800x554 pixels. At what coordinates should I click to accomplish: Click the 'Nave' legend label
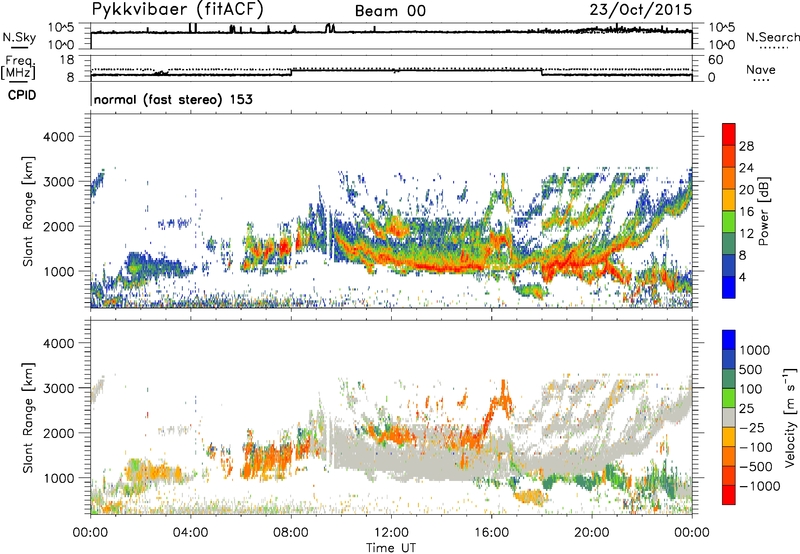click(x=761, y=69)
